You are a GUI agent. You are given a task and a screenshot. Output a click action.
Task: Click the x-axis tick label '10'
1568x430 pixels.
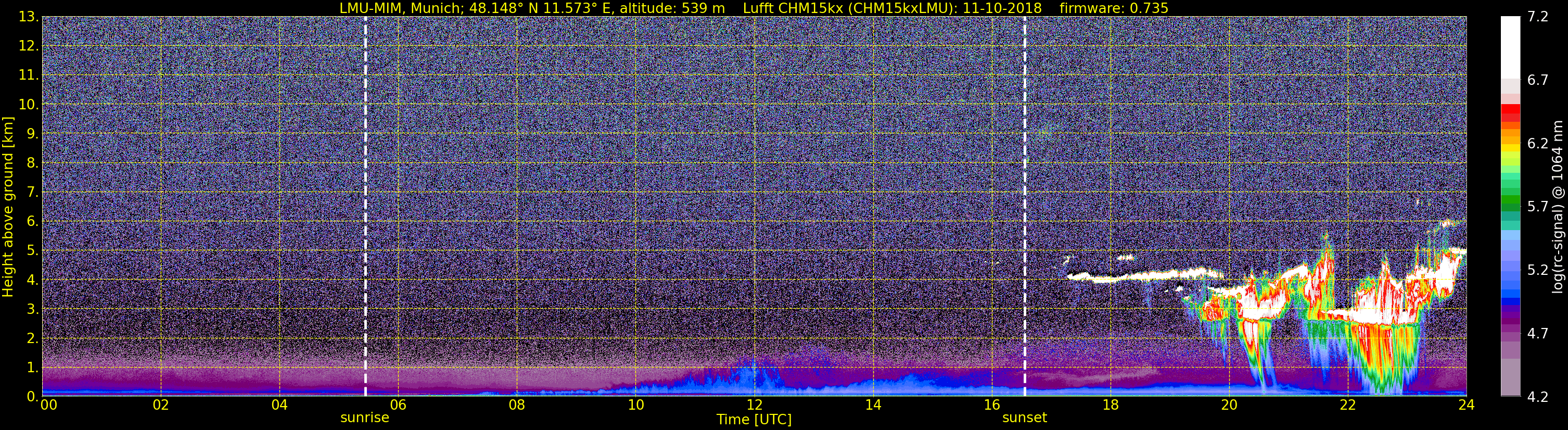[635, 405]
